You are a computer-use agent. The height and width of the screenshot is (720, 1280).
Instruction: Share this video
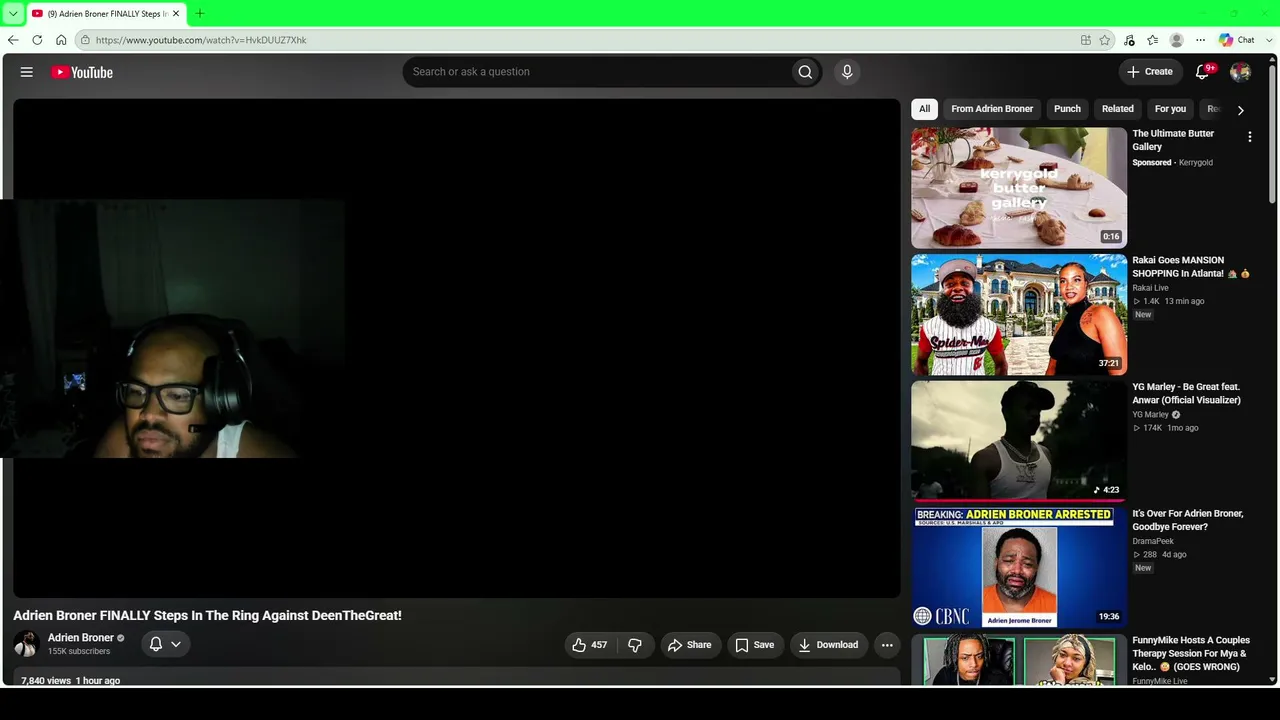click(690, 645)
